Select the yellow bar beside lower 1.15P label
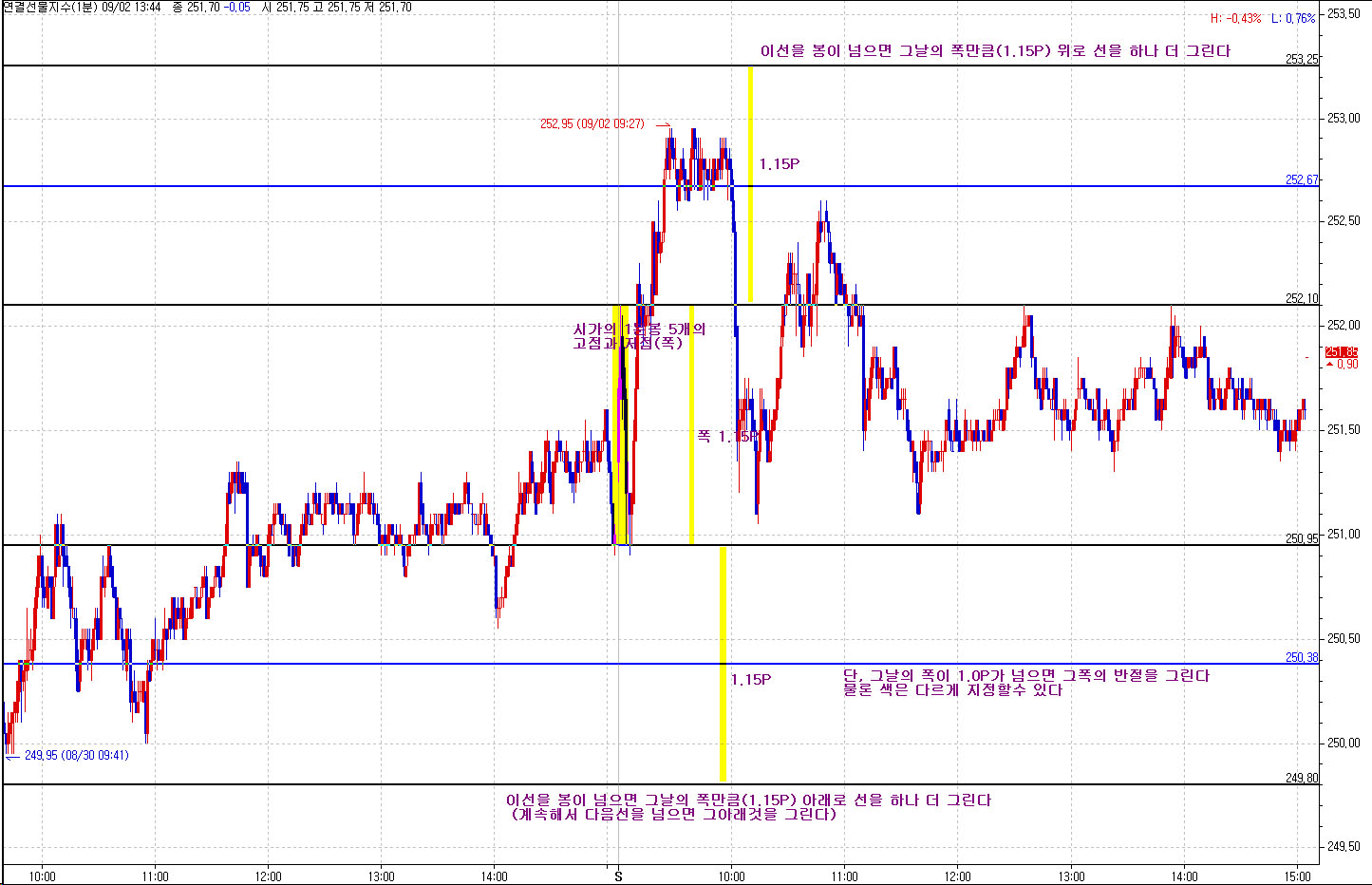The width and height of the screenshot is (1372, 885). coord(723,664)
